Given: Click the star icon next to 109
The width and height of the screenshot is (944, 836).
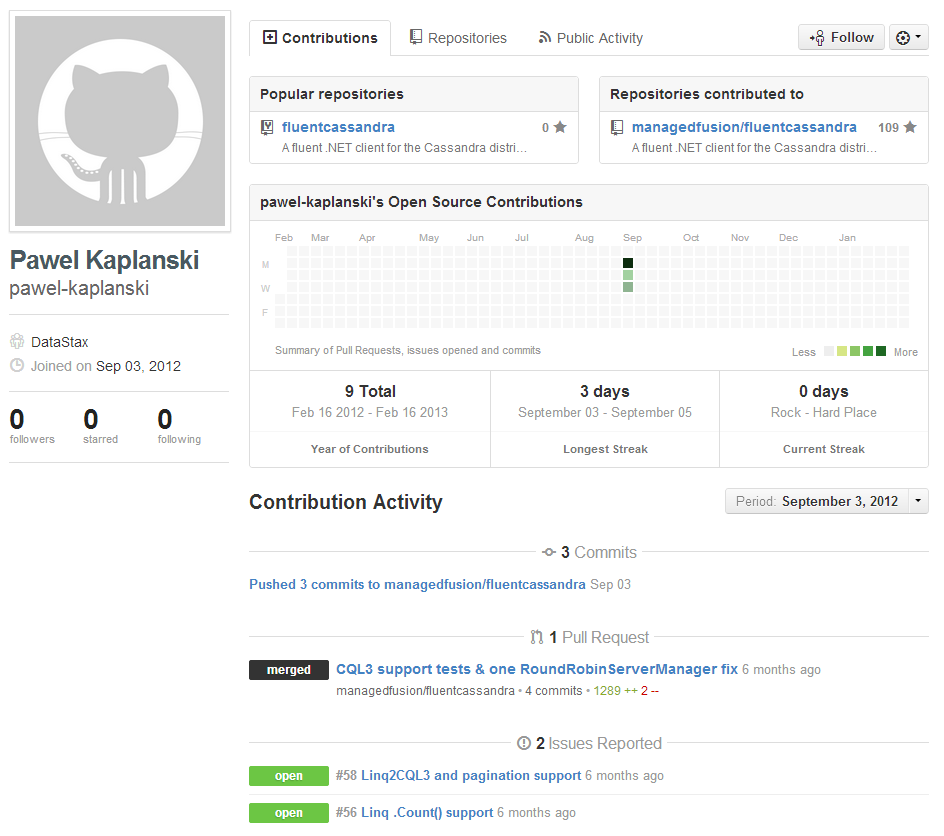Looking at the screenshot, I should 910,127.
